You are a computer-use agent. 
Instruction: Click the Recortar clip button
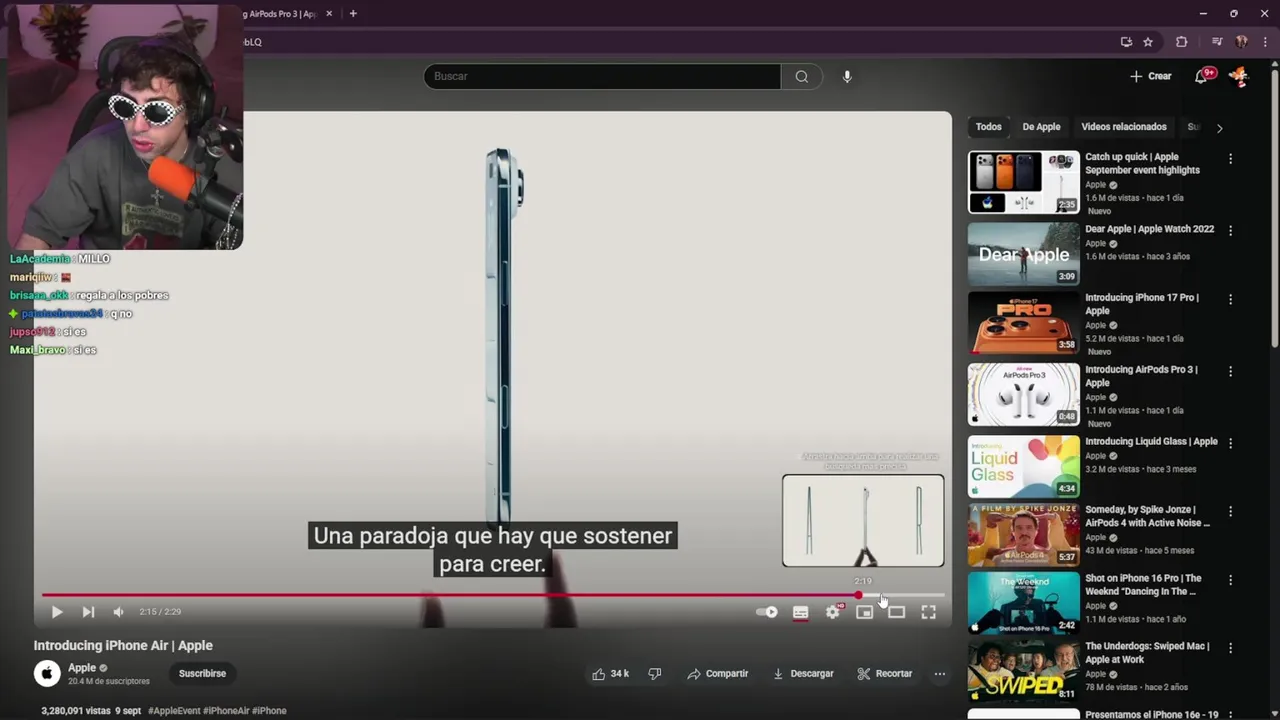(885, 674)
